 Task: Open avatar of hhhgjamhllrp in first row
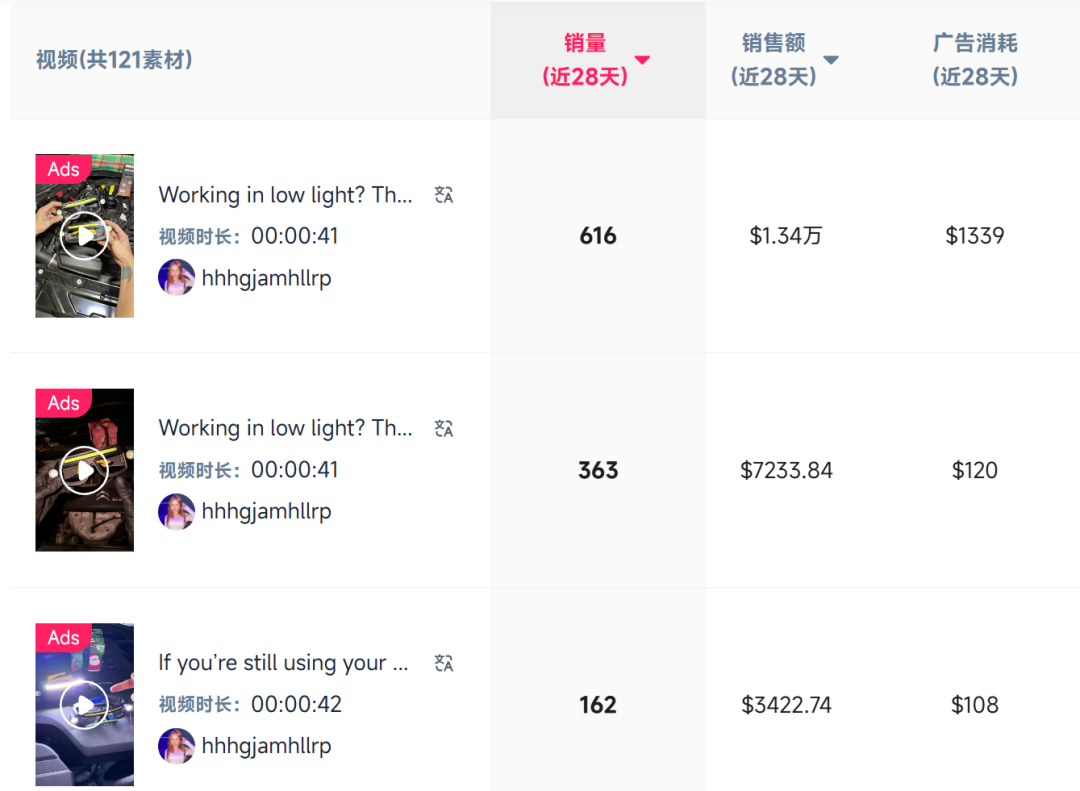[176, 277]
